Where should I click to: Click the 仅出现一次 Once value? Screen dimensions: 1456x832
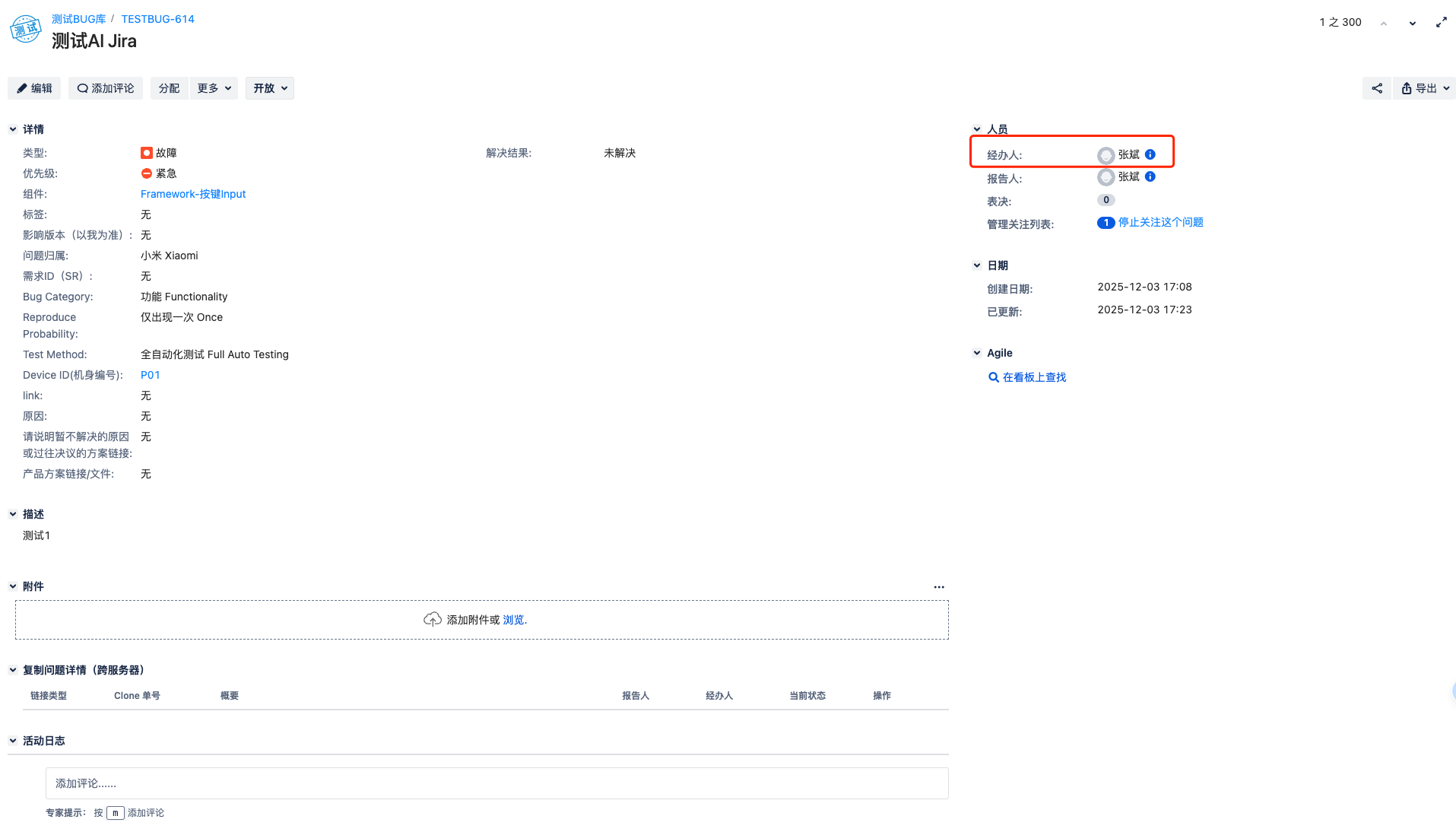pyautogui.click(x=182, y=317)
